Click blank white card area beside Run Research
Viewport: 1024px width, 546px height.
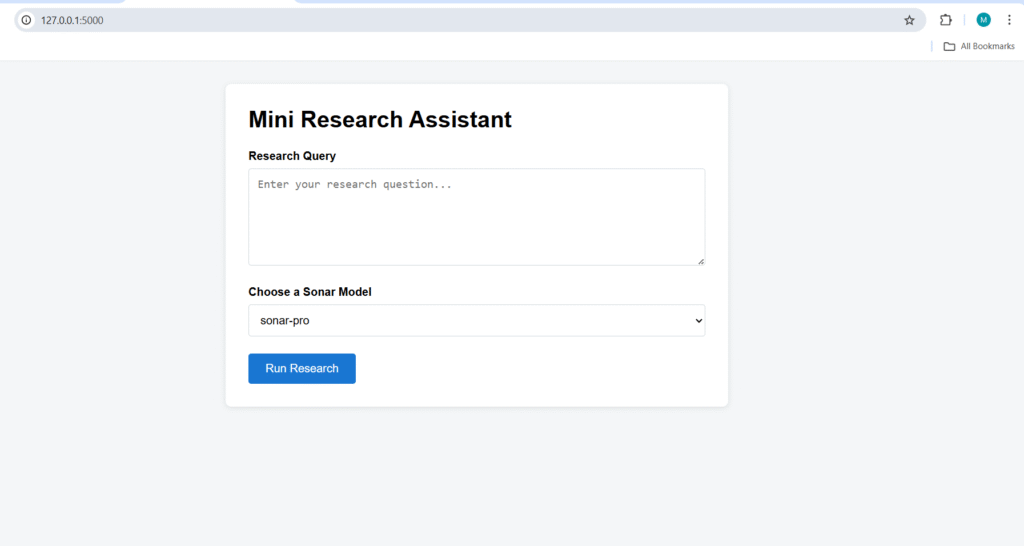[x=530, y=369]
